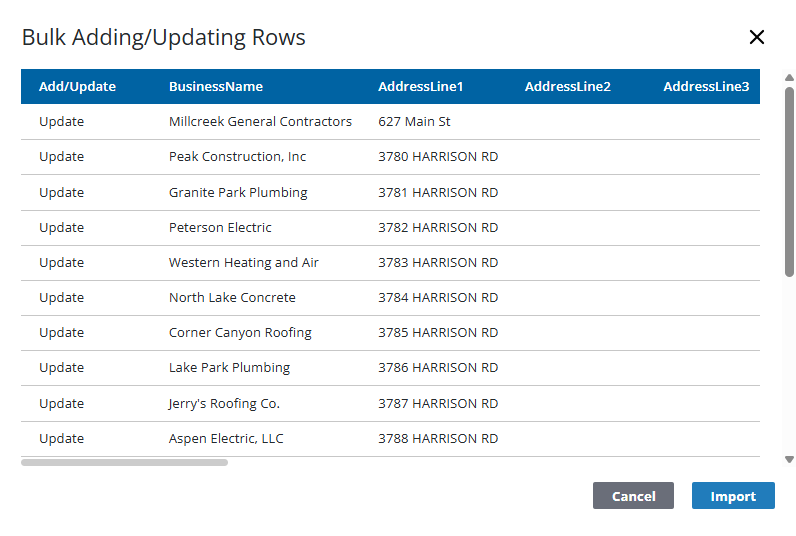Choose the Peak Construction, Inc row

point(237,157)
